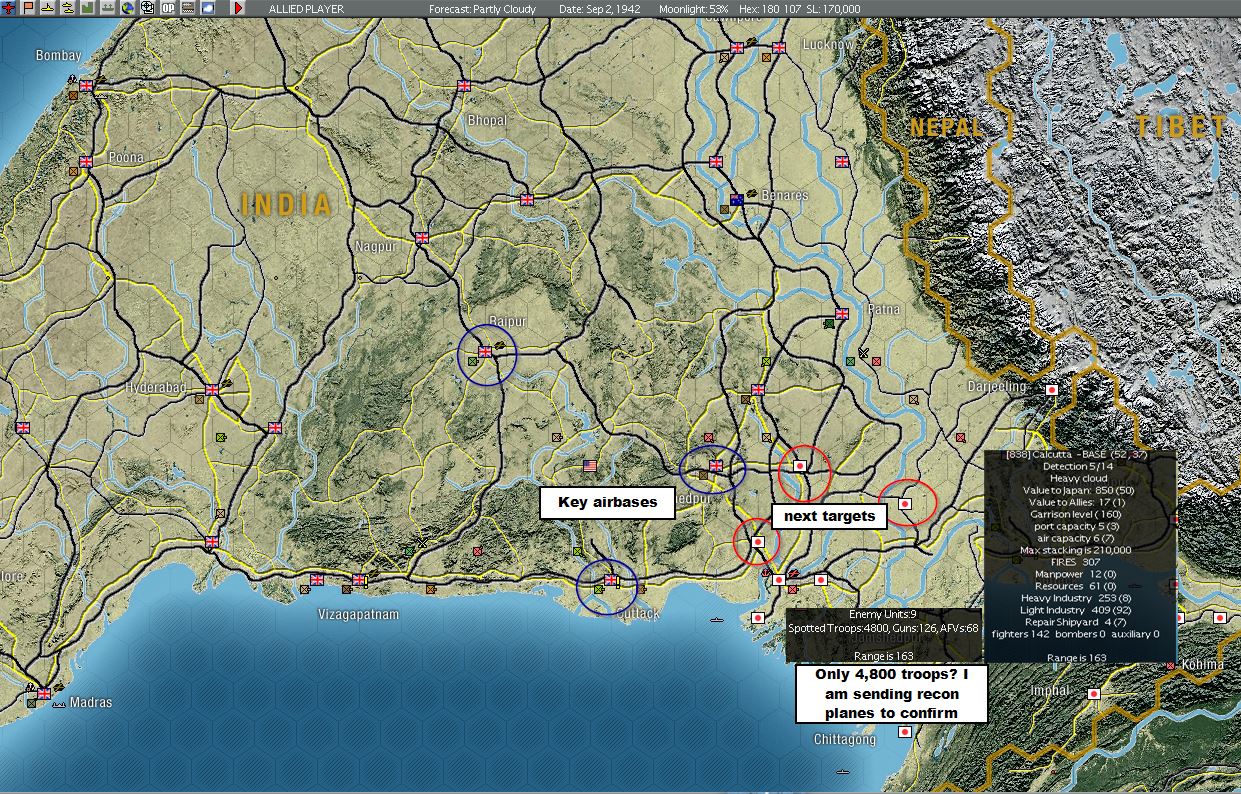The image size is (1241, 794).
Task: Select the British base flag at Bhopal
Action: click(464, 87)
